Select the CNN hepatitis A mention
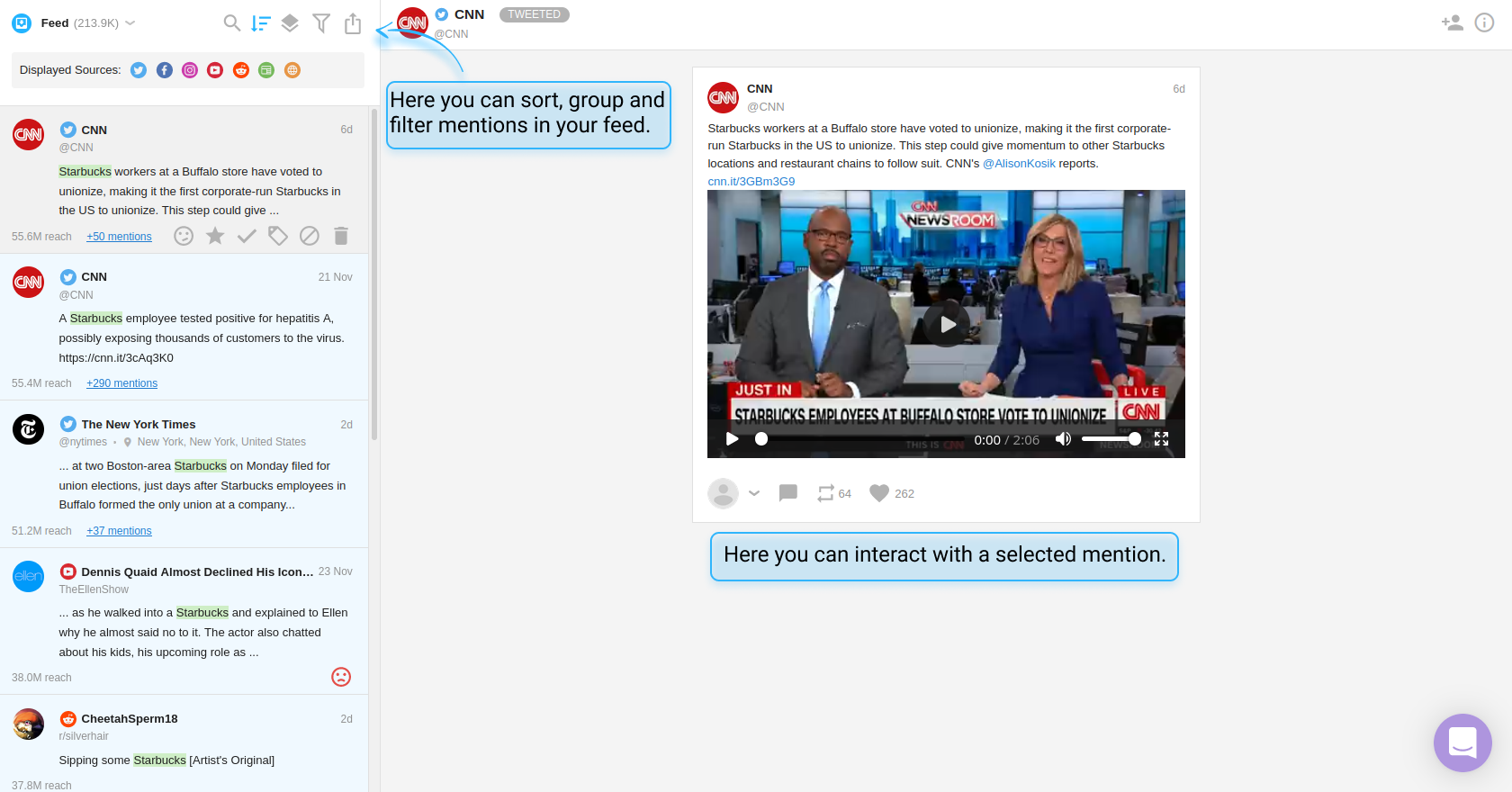The image size is (1512, 792). 184,327
